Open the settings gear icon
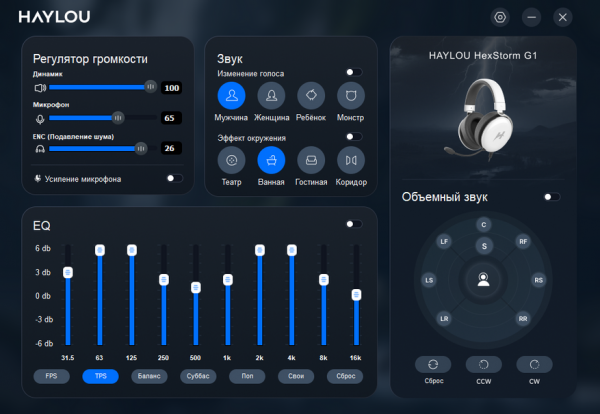The height and width of the screenshot is (414, 600). click(x=500, y=17)
